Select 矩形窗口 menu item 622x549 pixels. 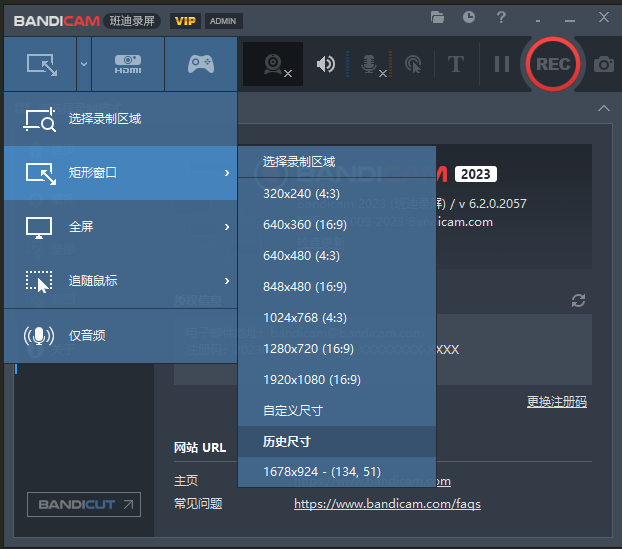tap(121, 173)
